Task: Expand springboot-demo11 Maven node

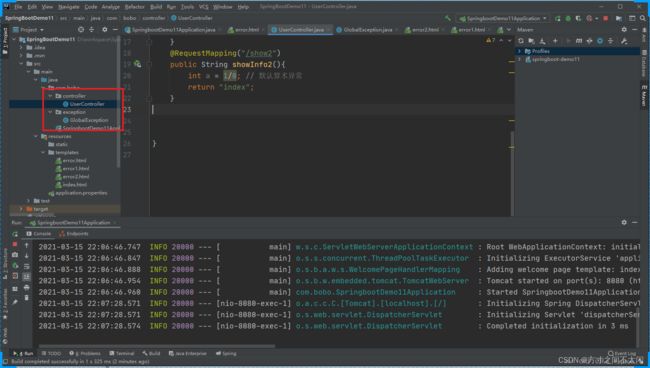Action: pyautogui.click(x=519, y=59)
